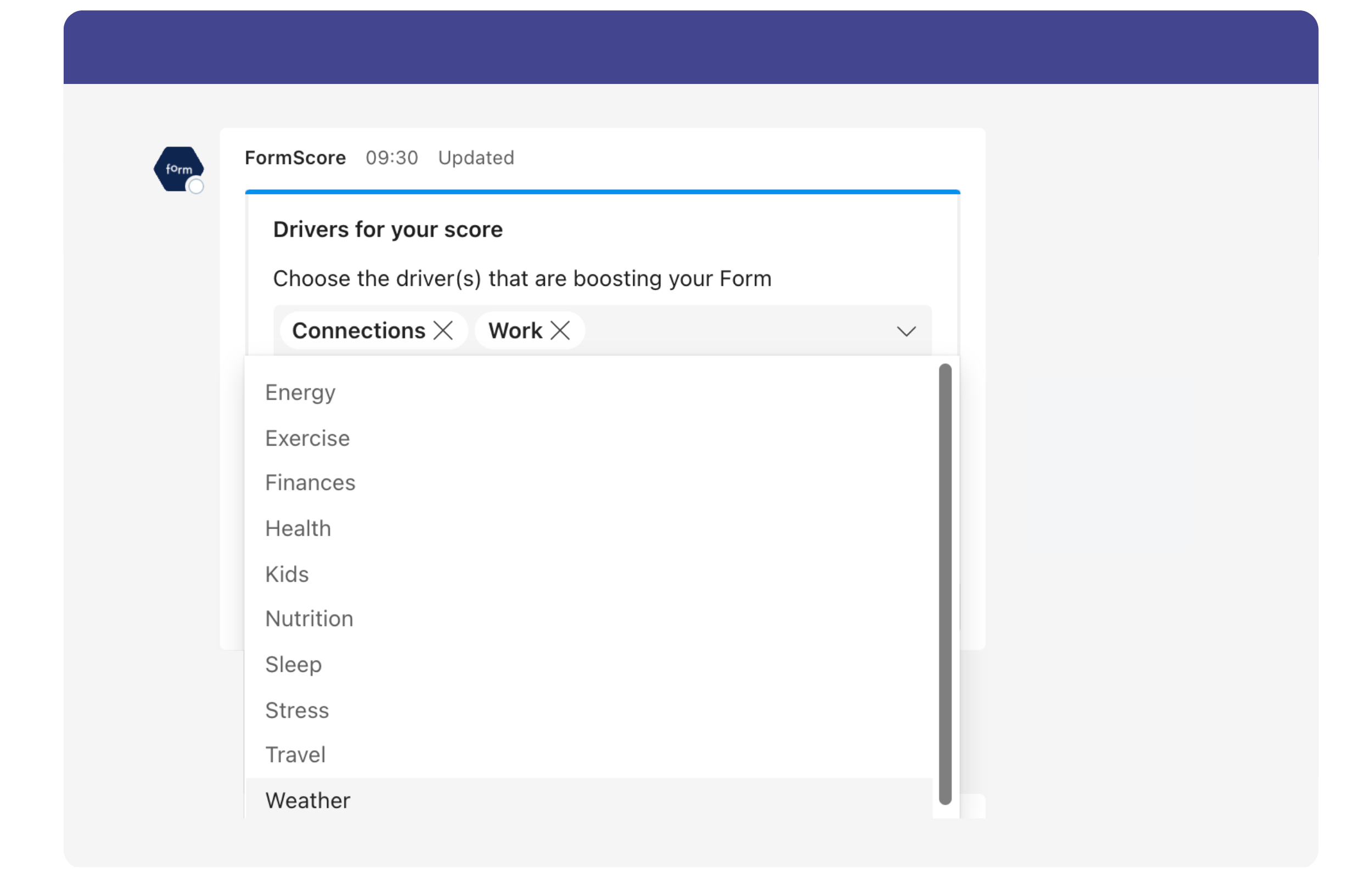The width and height of the screenshot is (1372, 878).
Task: Select Stress from the driver list
Action: [589, 711]
